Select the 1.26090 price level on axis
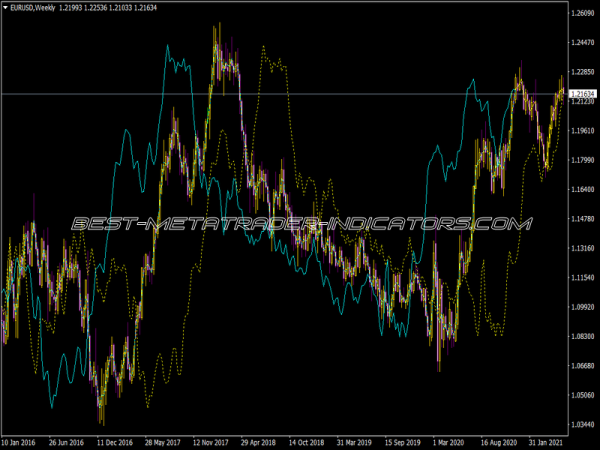 click(x=582, y=13)
